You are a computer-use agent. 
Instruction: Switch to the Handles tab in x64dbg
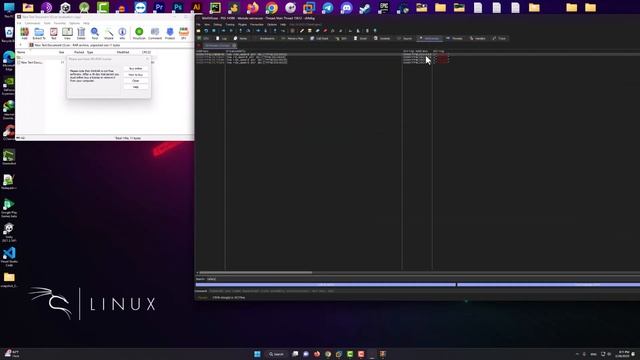click(478, 38)
